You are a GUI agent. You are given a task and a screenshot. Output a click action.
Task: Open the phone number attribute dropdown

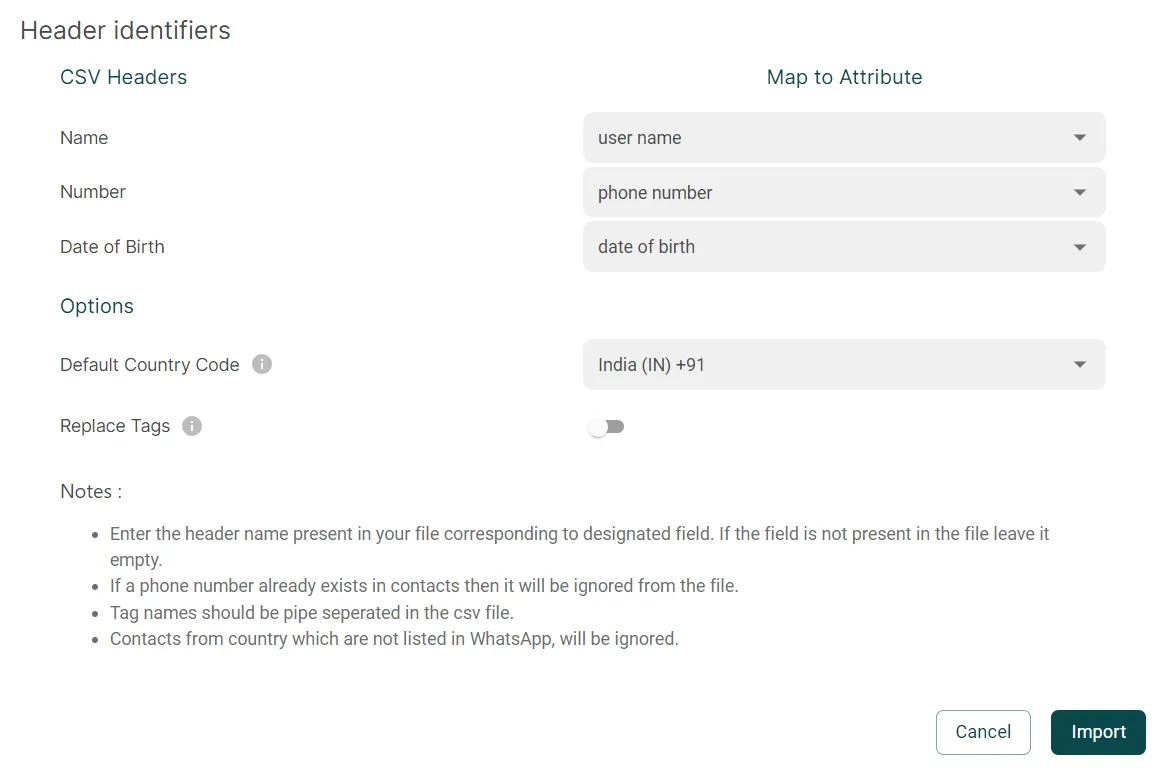(844, 192)
